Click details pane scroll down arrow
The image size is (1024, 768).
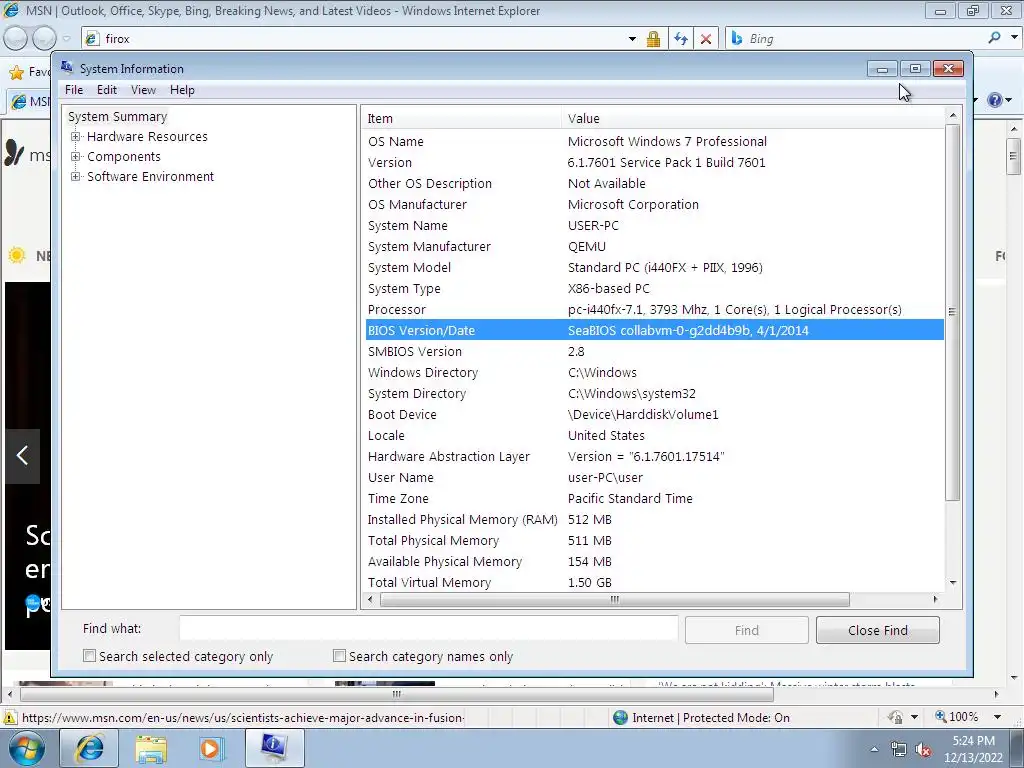click(953, 583)
